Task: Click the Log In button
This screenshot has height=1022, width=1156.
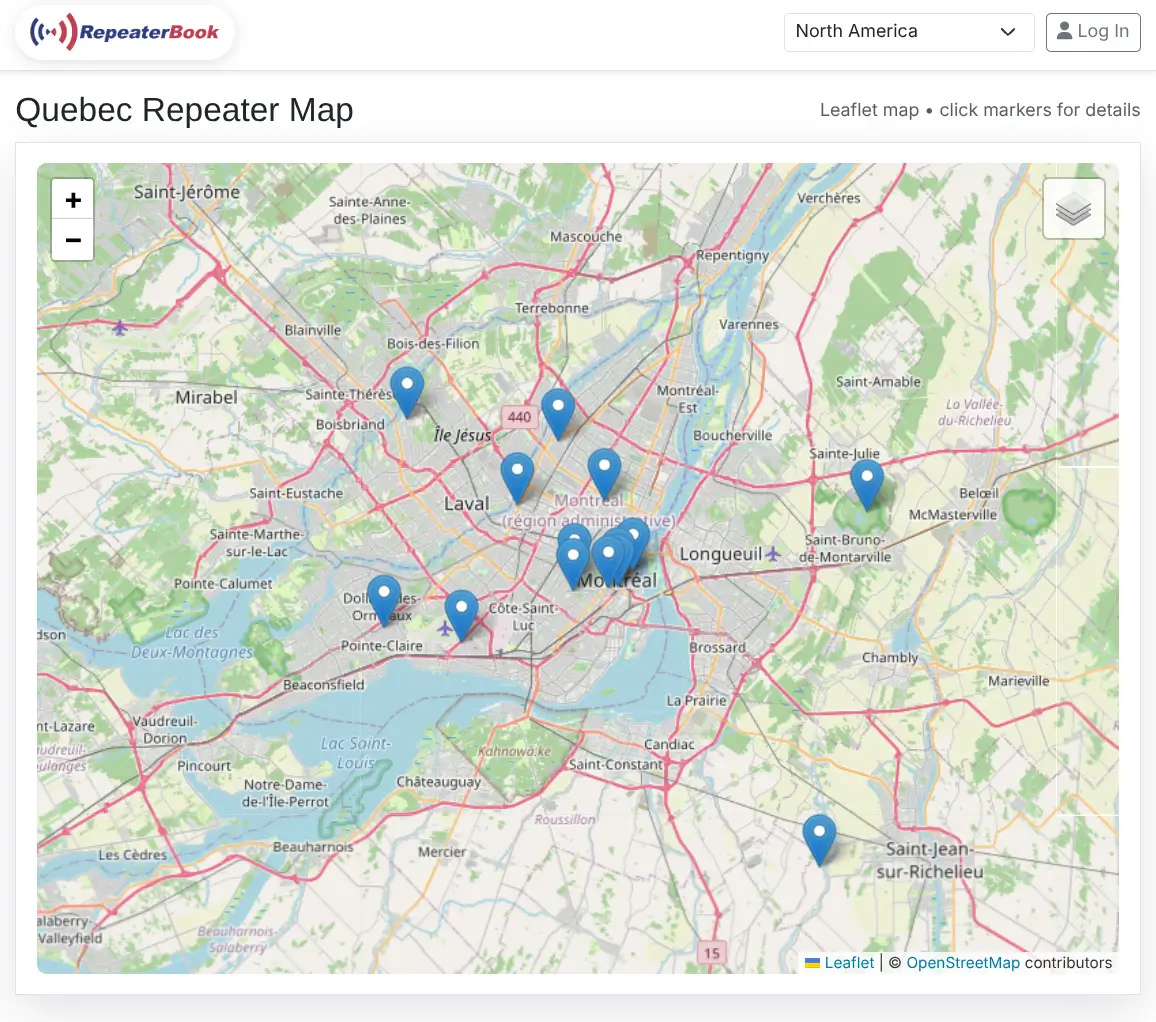Action: pos(1093,32)
